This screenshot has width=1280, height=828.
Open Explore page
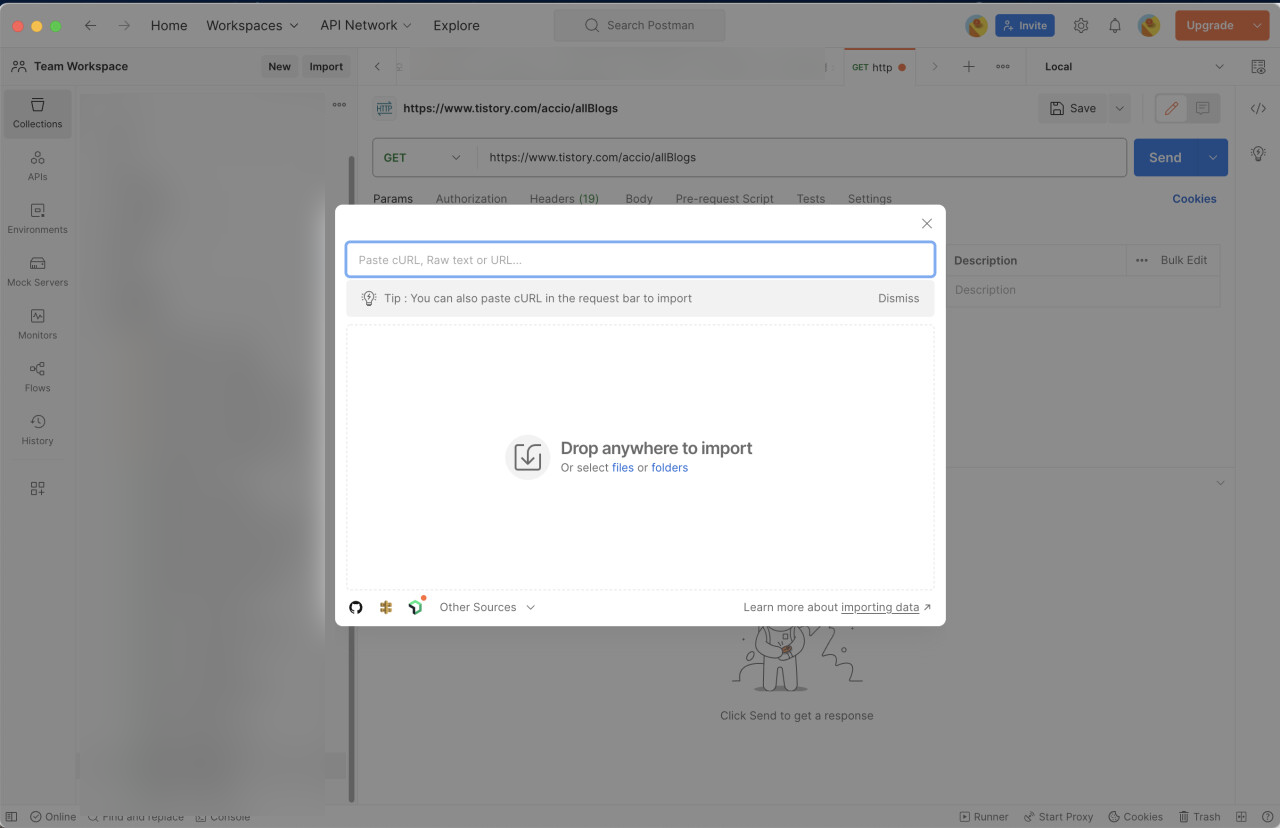(456, 26)
